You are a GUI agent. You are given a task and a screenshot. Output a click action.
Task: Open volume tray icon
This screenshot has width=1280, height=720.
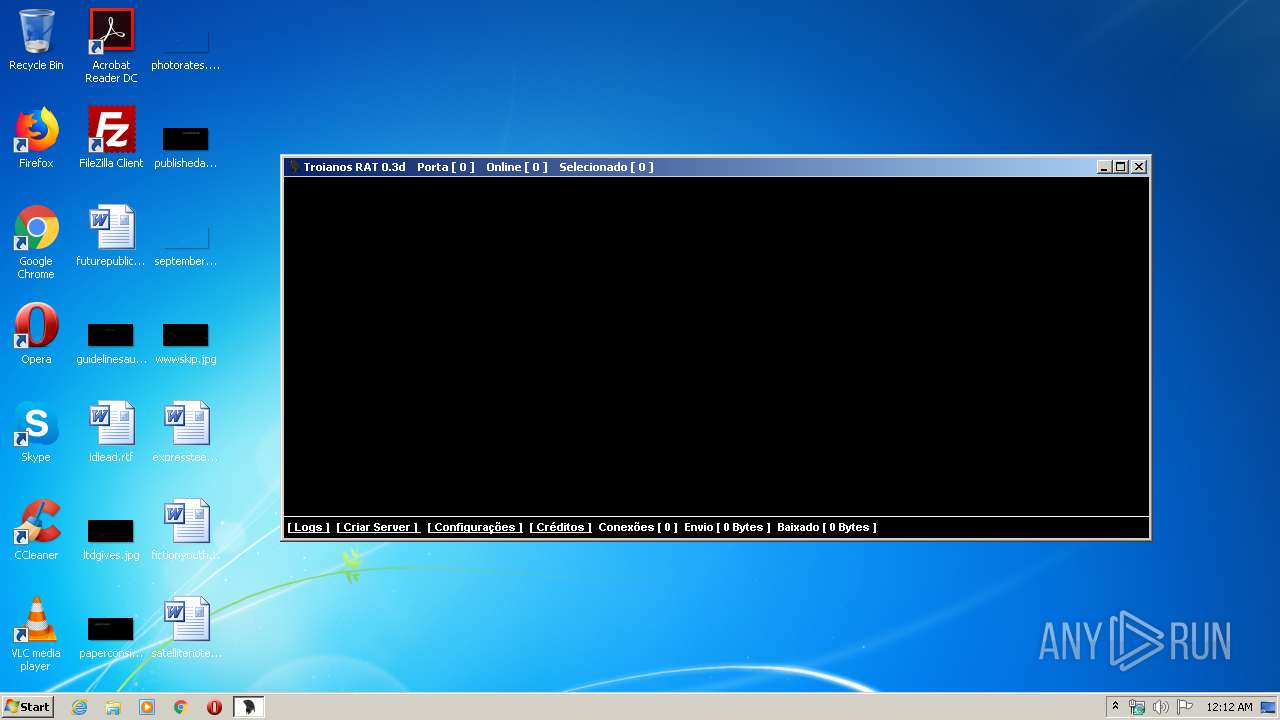click(x=1161, y=707)
